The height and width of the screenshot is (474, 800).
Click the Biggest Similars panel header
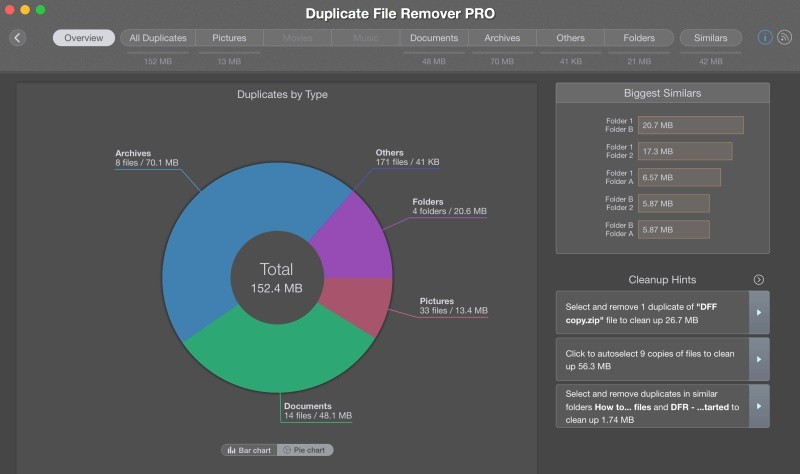(662, 93)
